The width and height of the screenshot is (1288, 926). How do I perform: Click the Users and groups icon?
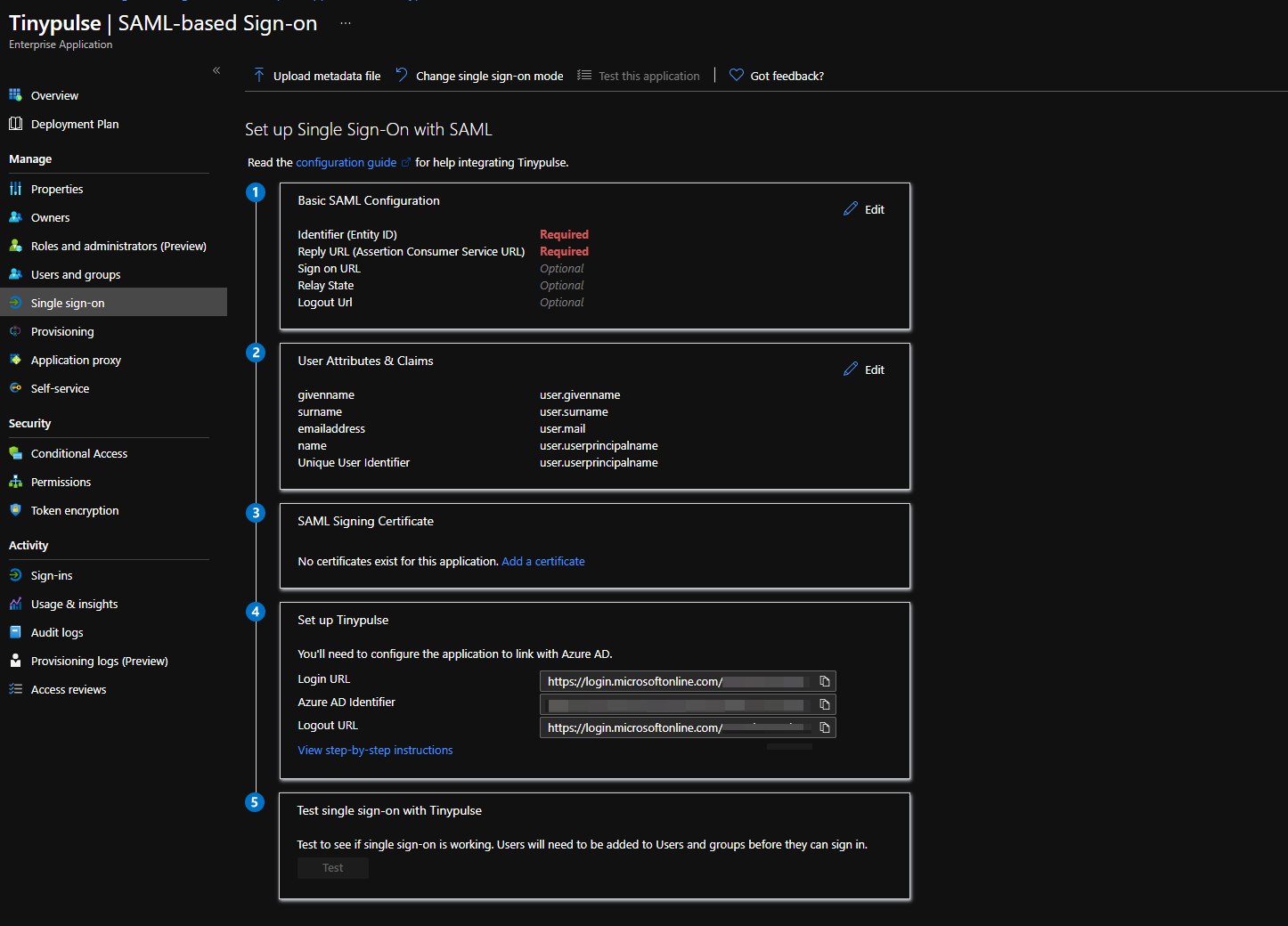15,273
